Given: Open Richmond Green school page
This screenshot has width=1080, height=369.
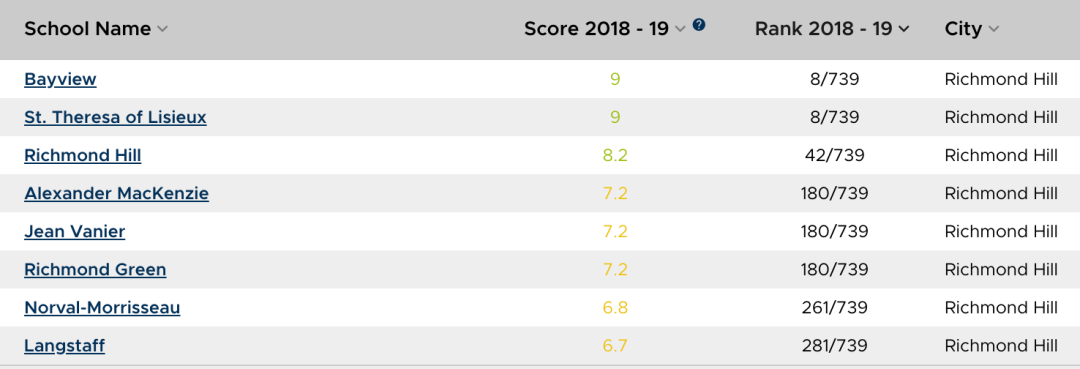Looking at the screenshot, I should click(x=95, y=269).
